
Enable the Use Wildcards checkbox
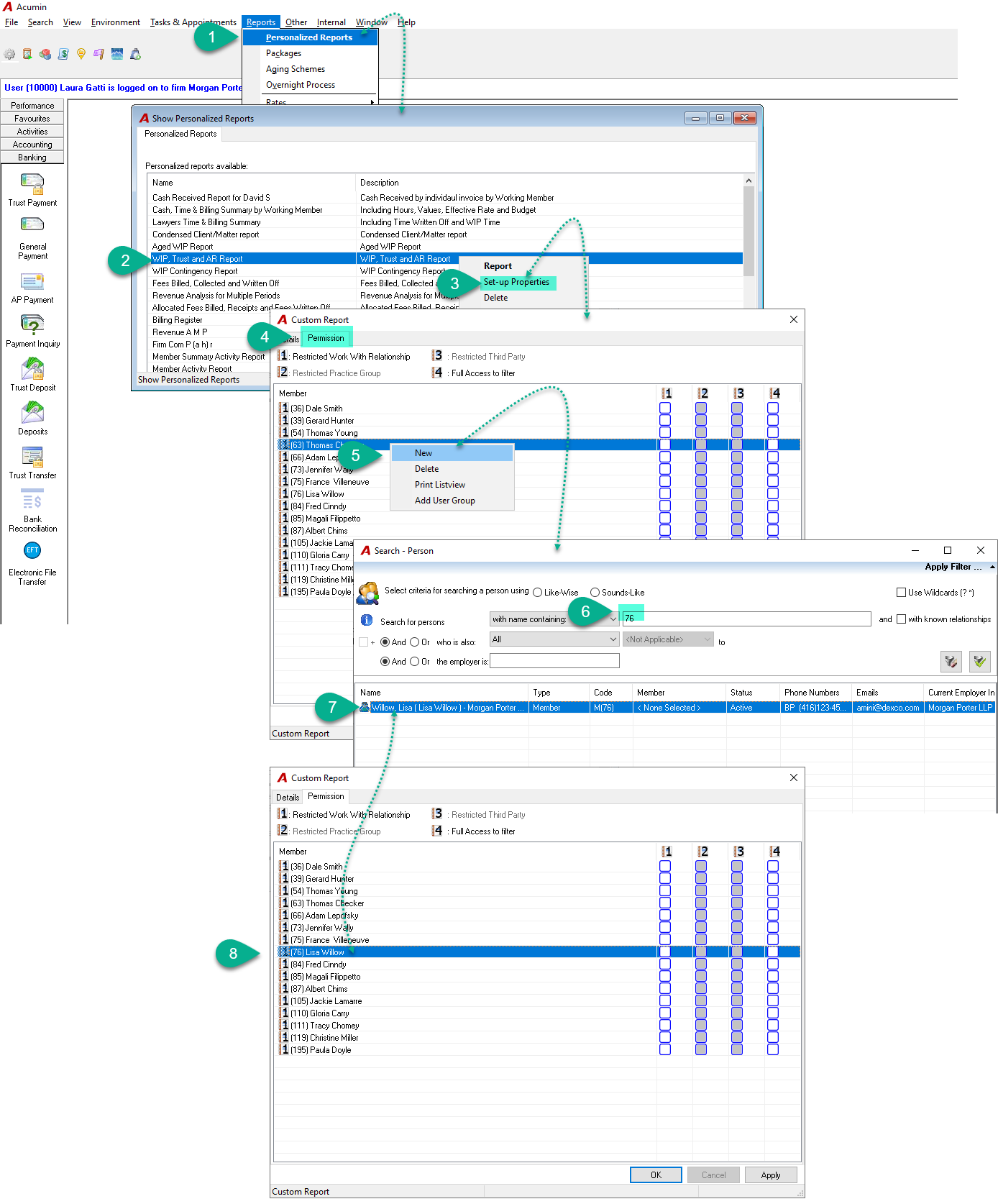(901, 593)
